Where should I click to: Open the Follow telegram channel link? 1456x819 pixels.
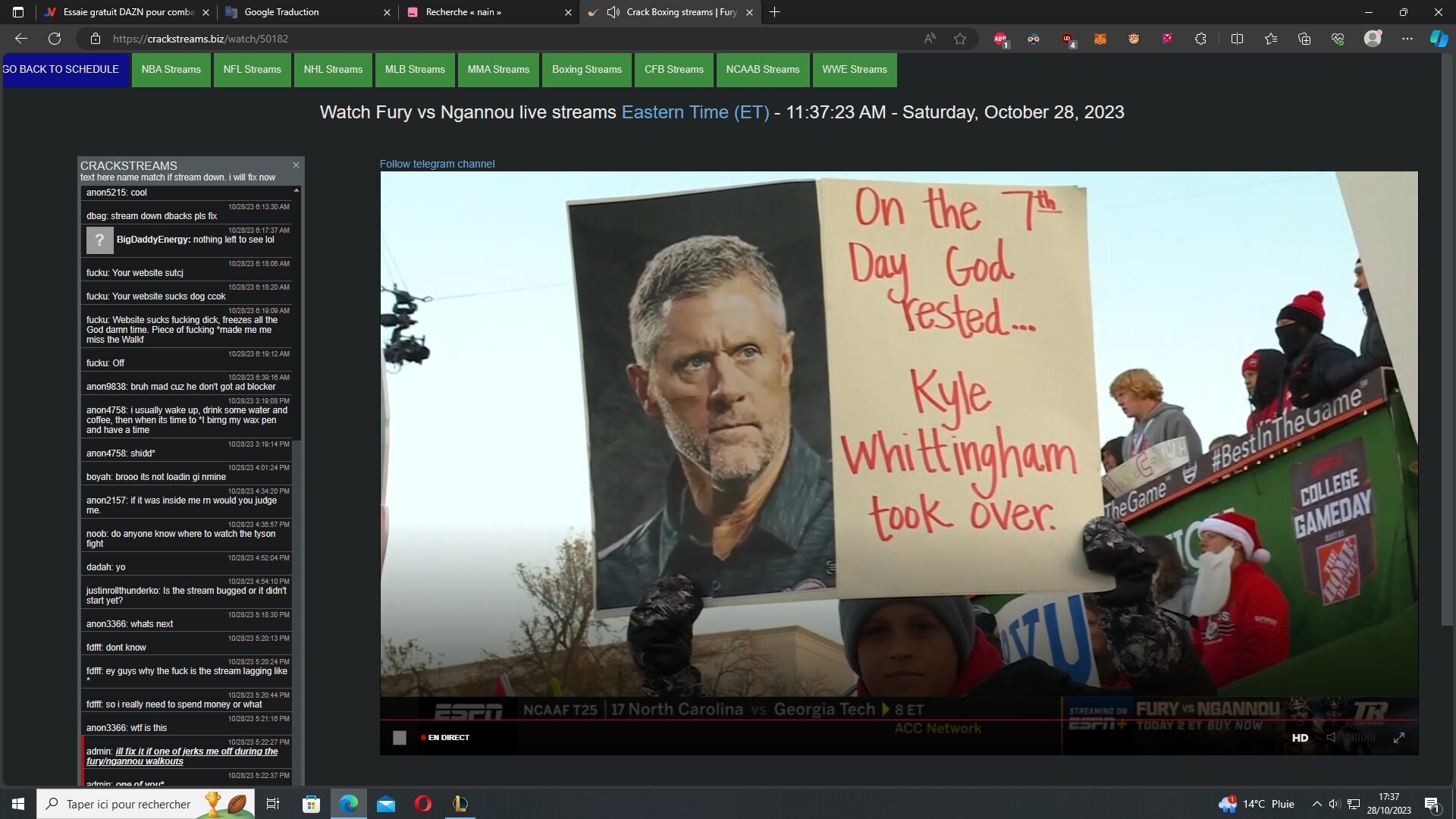(x=437, y=164)
